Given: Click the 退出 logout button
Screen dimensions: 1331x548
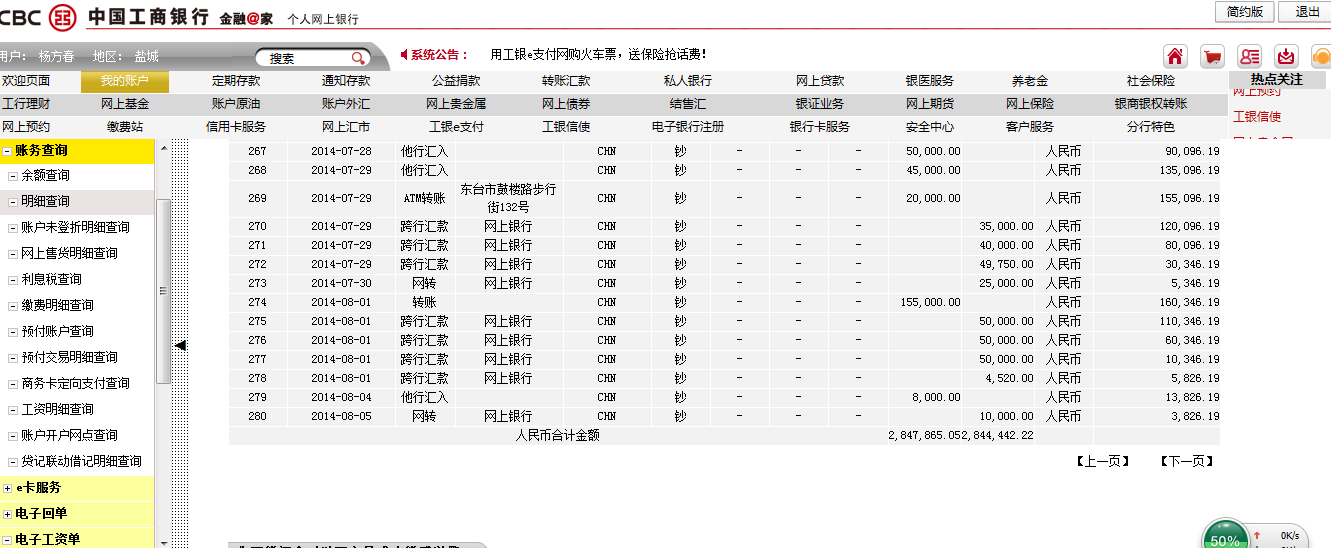Looking at the screenshot, I should click(x=1307, y=11).
